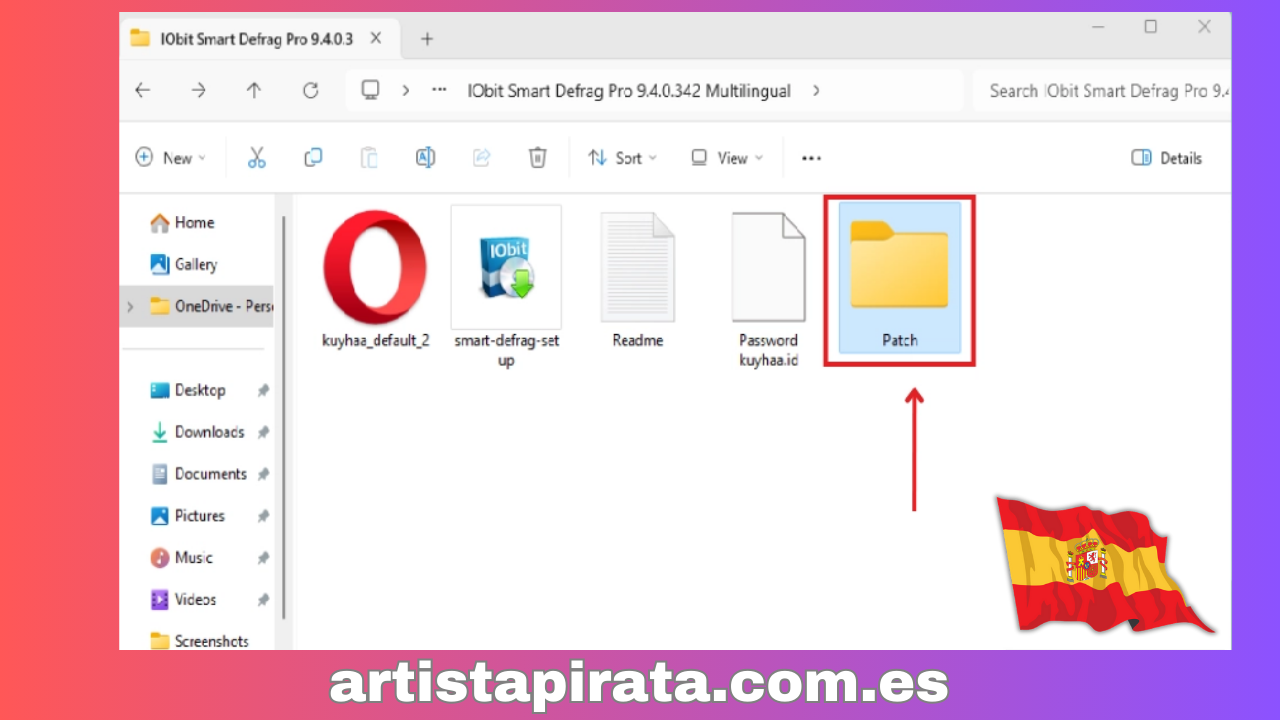Open Pictures in the quick access list
Viewport: 1280px width, 720px height.
[187, 516]
